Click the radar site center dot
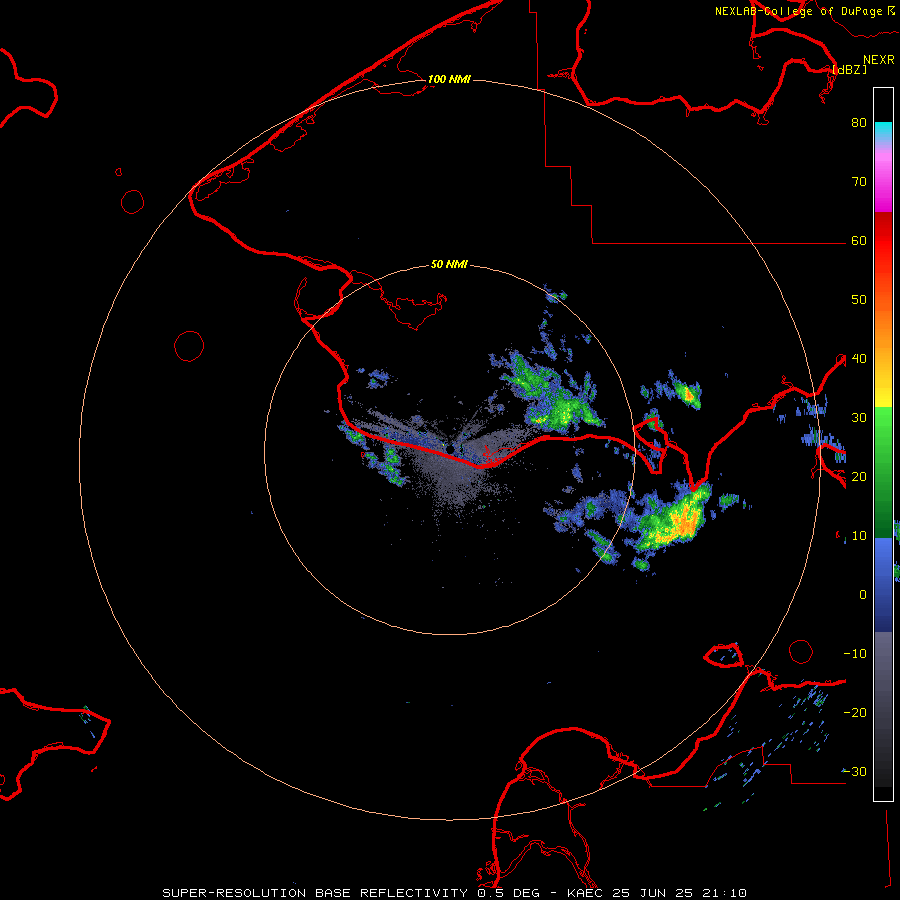 [x=452, y=448]
